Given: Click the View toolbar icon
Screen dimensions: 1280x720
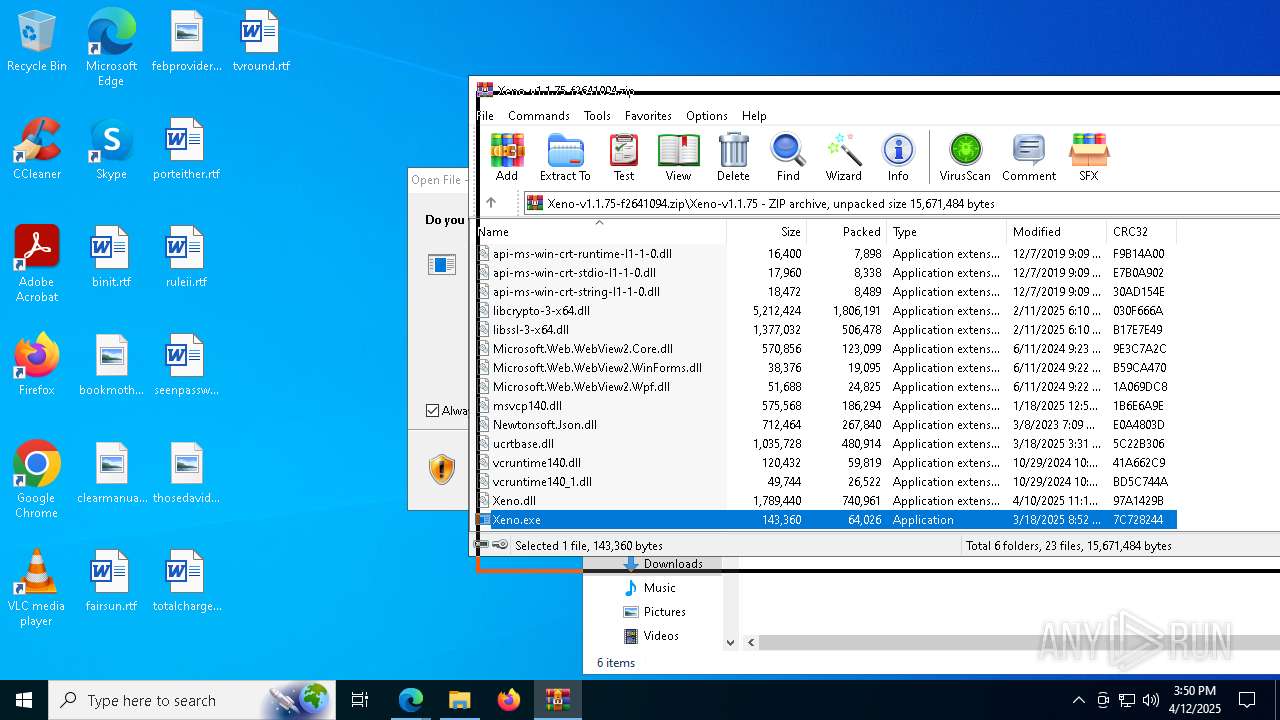Looking at the screenshot, I should 678,158.
